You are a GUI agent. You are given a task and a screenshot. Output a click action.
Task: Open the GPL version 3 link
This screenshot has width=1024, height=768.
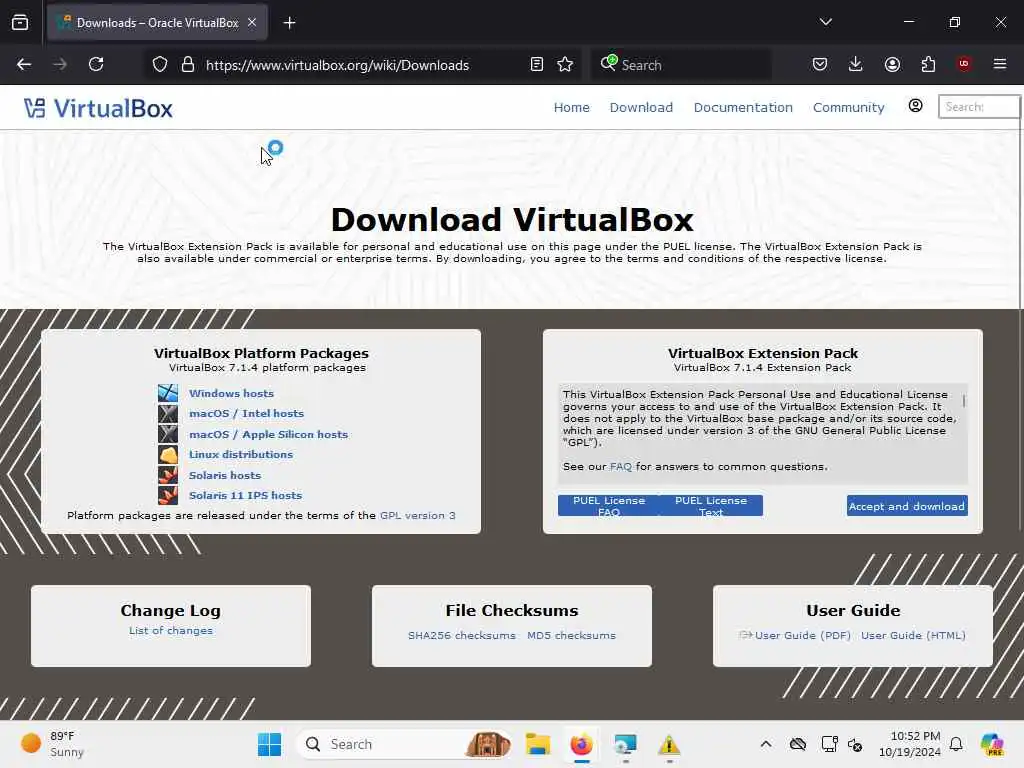click(x=418, y=515)
